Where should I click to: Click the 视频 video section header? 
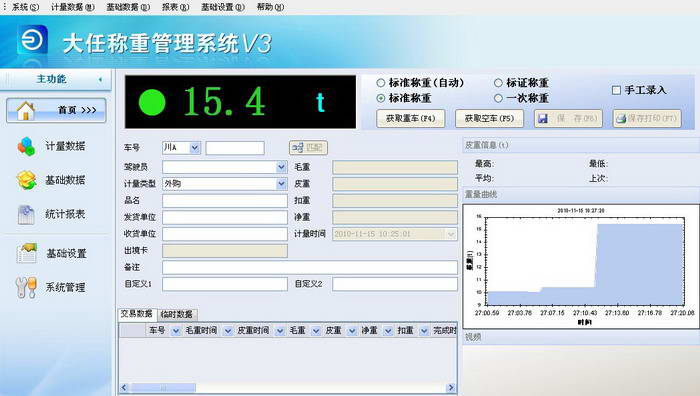click(x=580, y=337)
